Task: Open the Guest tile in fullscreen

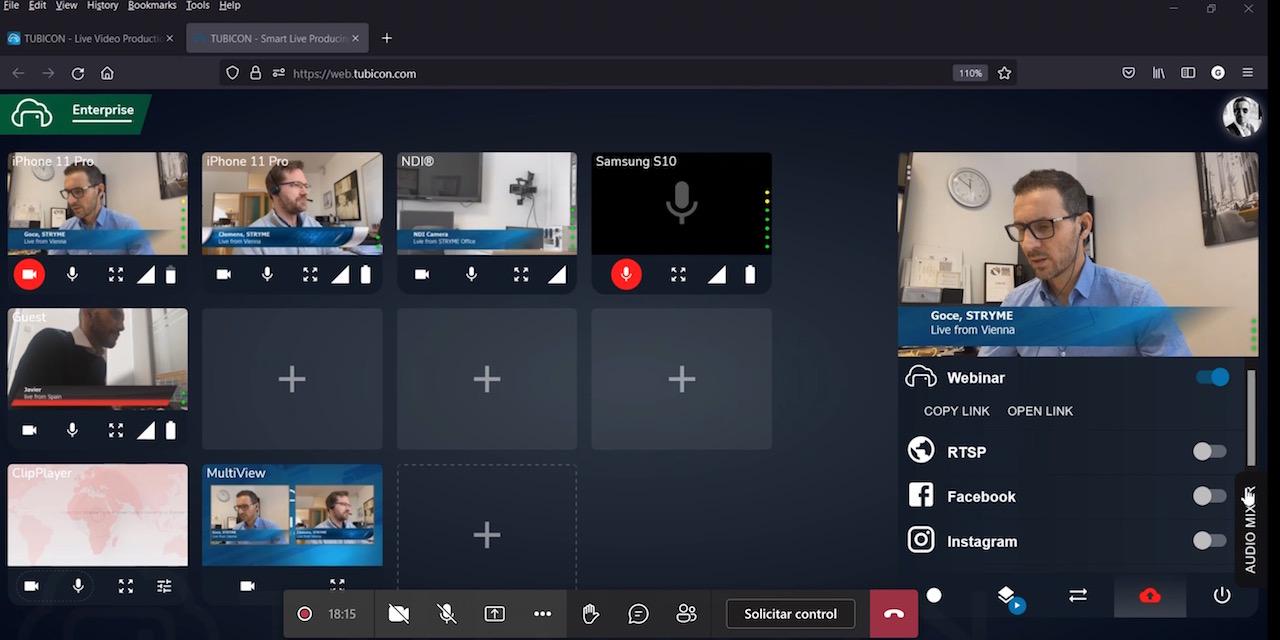Action: tap(116, 430)
